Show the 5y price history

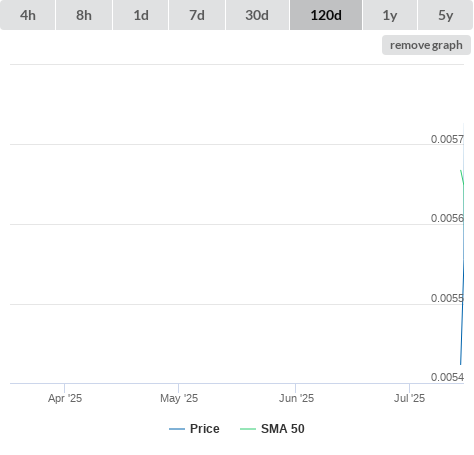[x=446, y=15]
